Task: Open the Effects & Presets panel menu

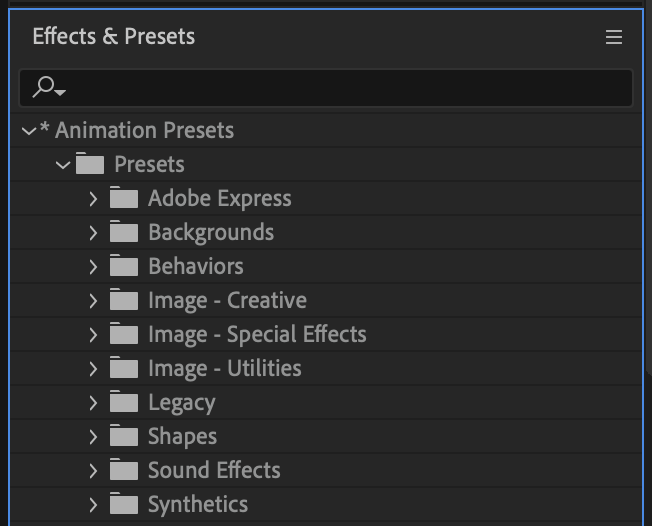Action: tap(614, 37)
